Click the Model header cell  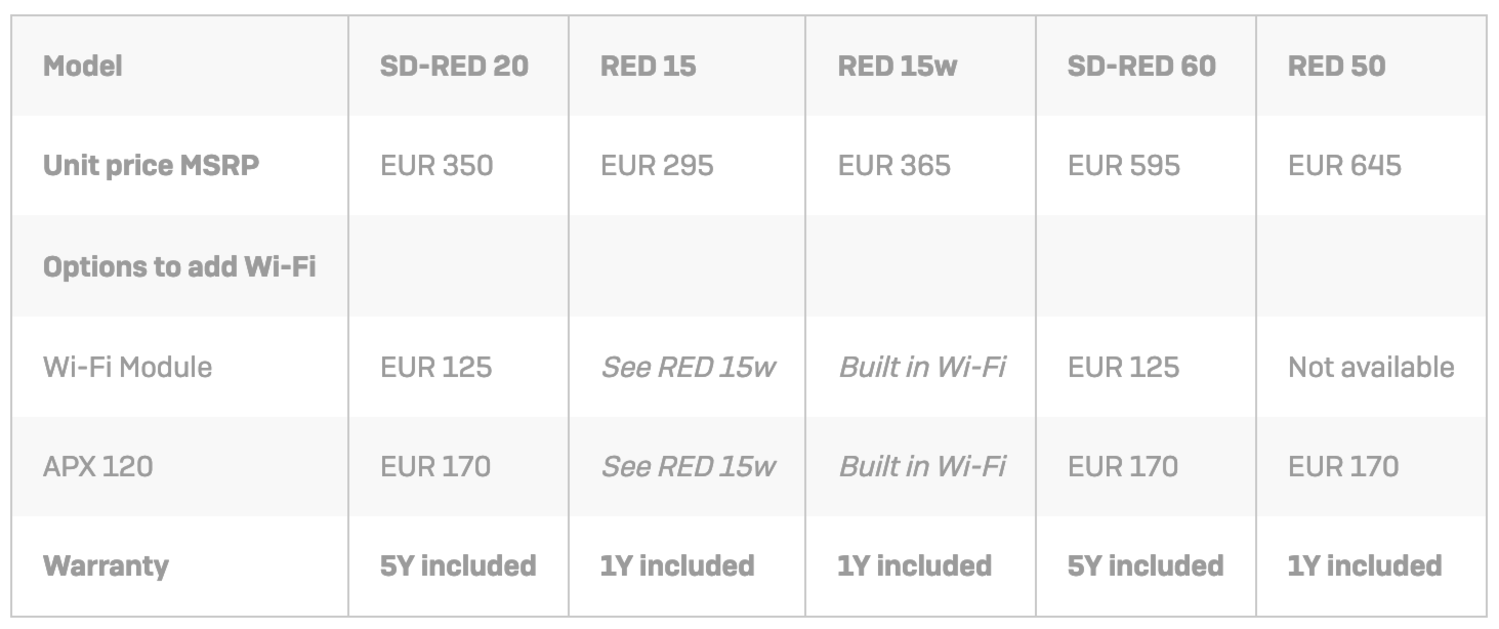click(x=83, y=66)
